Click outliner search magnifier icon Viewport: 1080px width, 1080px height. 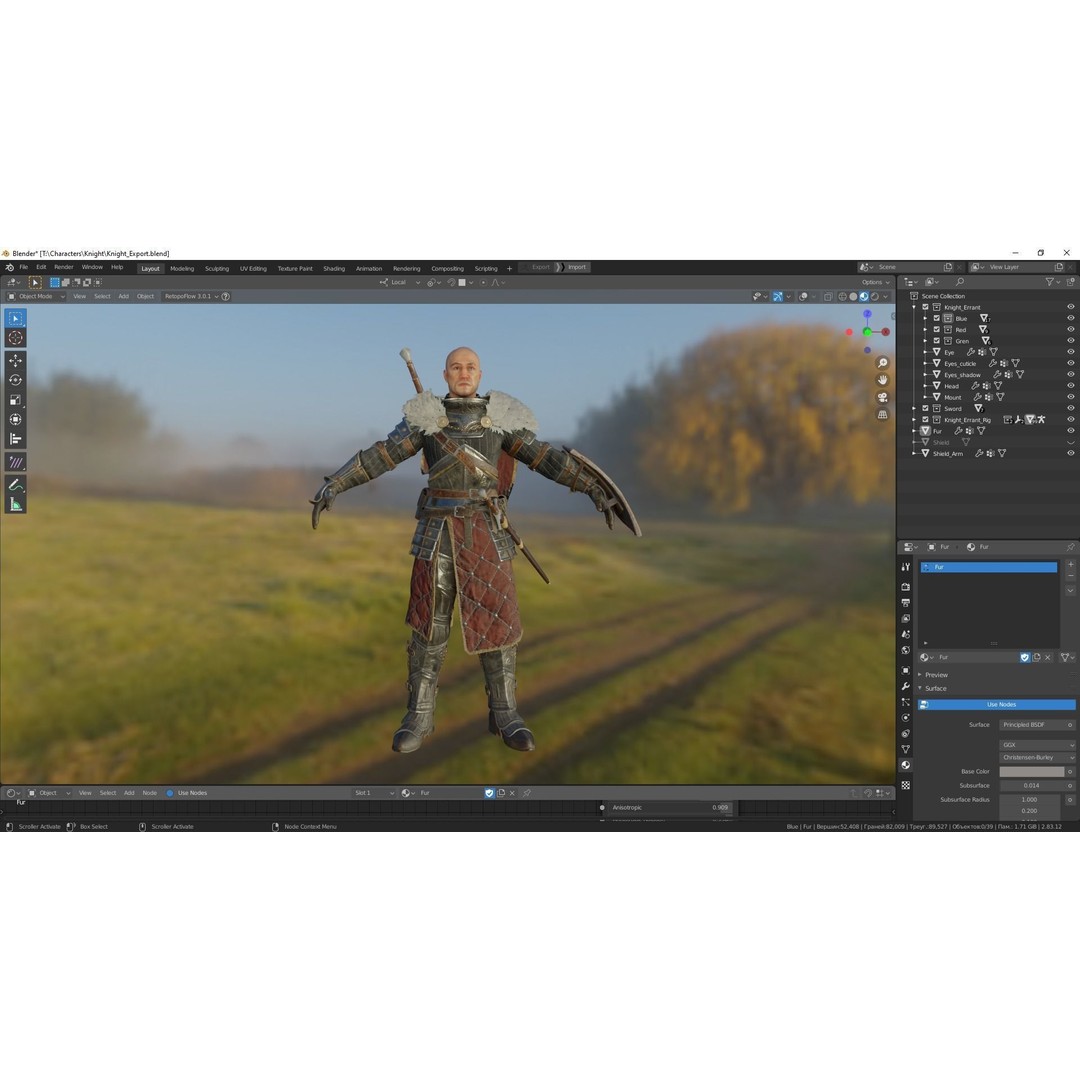(959, 282)
